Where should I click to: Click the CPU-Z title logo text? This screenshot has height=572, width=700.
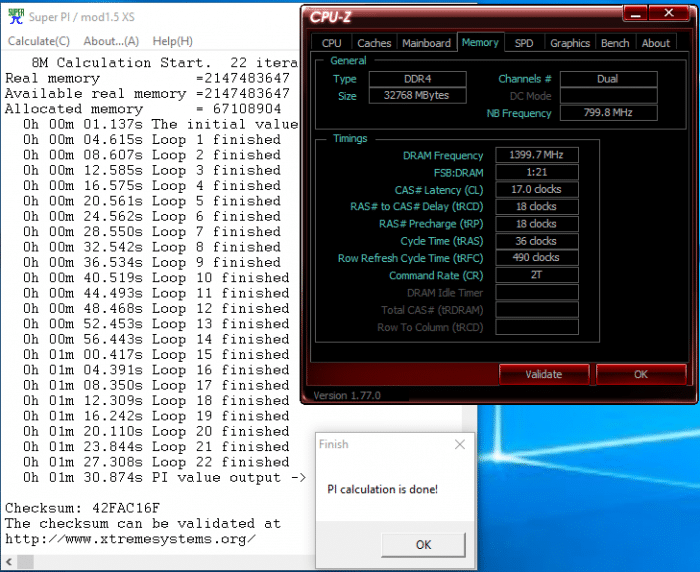(330, 17)
